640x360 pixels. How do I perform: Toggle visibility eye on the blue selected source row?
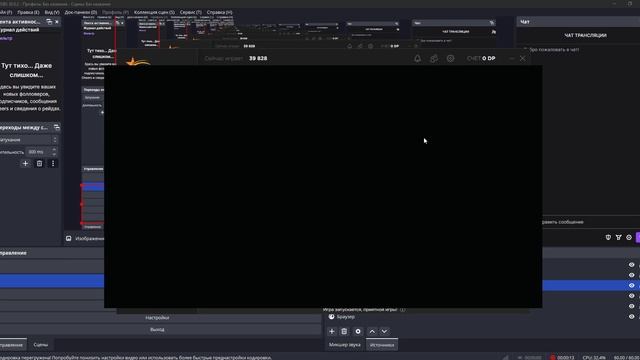point(631,285)
